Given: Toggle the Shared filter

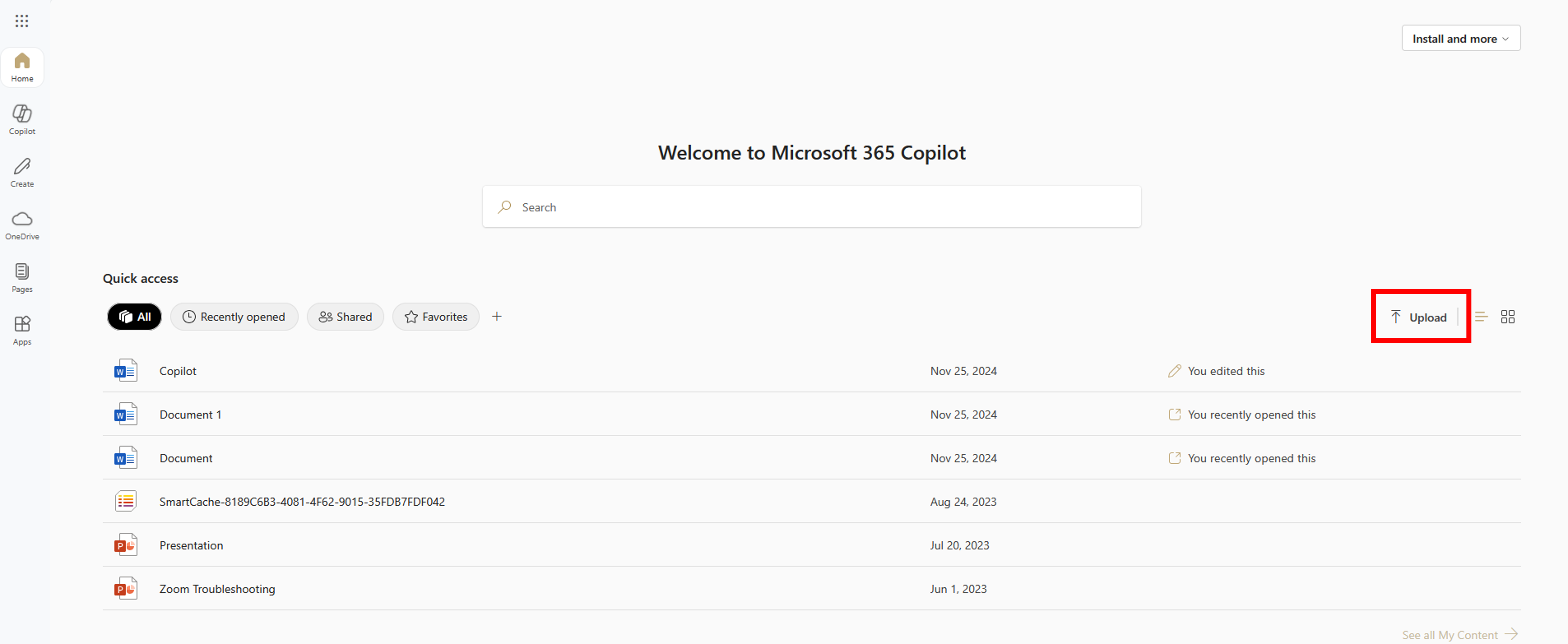Looking at the screenshot, I should 345,316.
